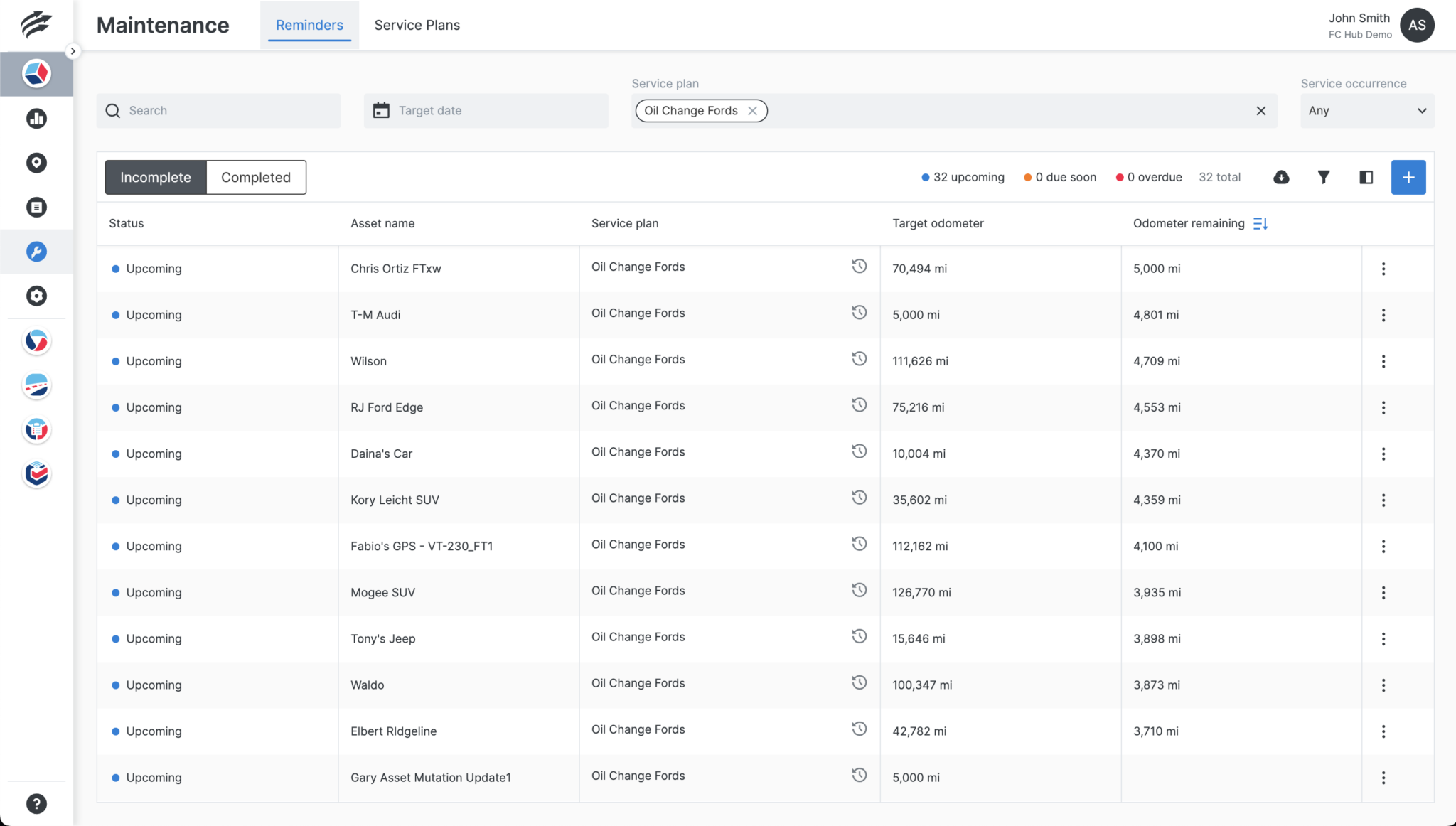Expand the collapsed sidebar chevron
This screenshot has height=826, width=1456.
click(x=73, y=51)
